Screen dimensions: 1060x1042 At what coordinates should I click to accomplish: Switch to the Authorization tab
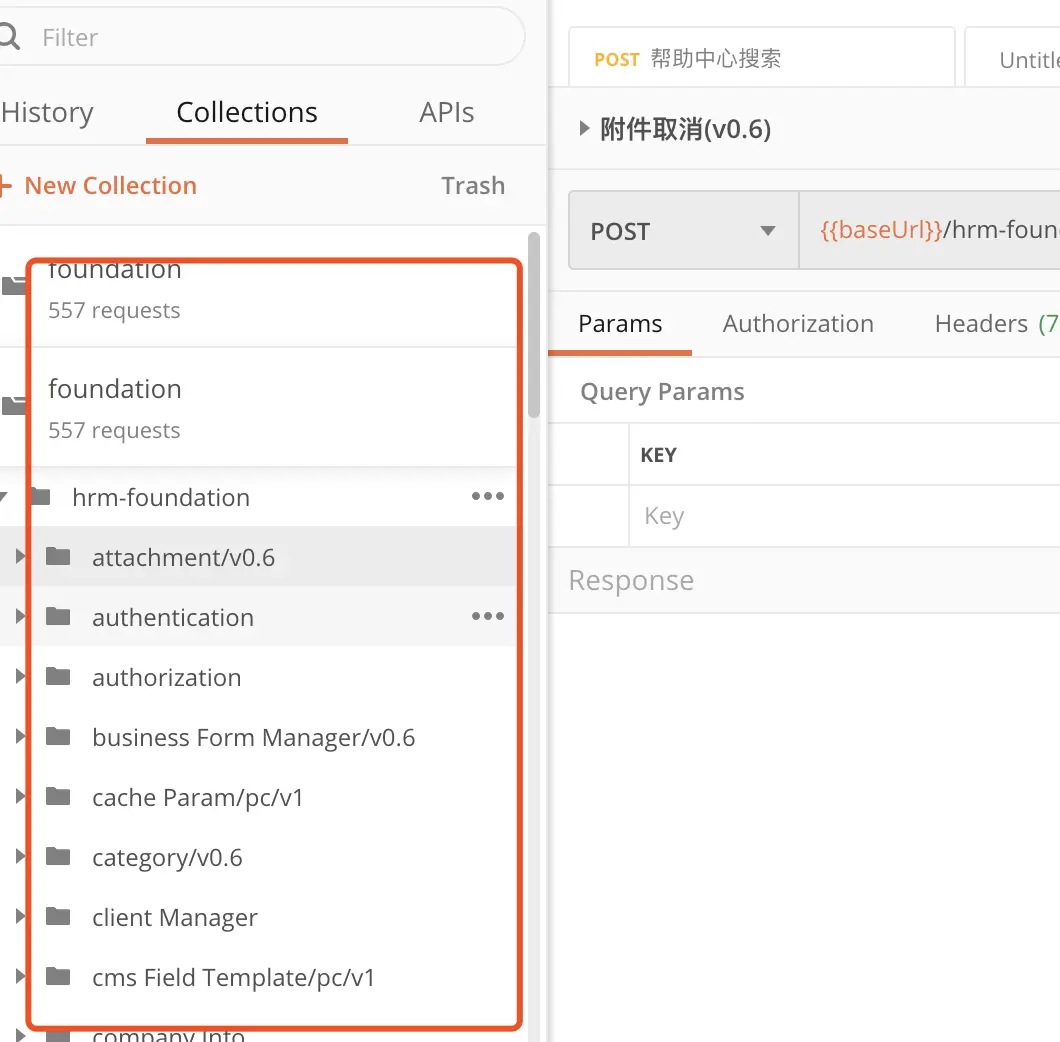tap(798, 323)
